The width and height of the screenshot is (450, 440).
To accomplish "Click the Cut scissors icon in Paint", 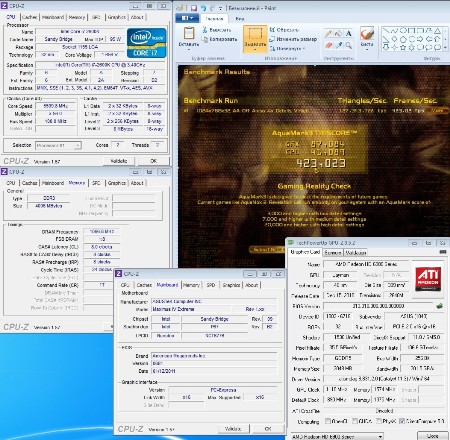I will (205, 30).
